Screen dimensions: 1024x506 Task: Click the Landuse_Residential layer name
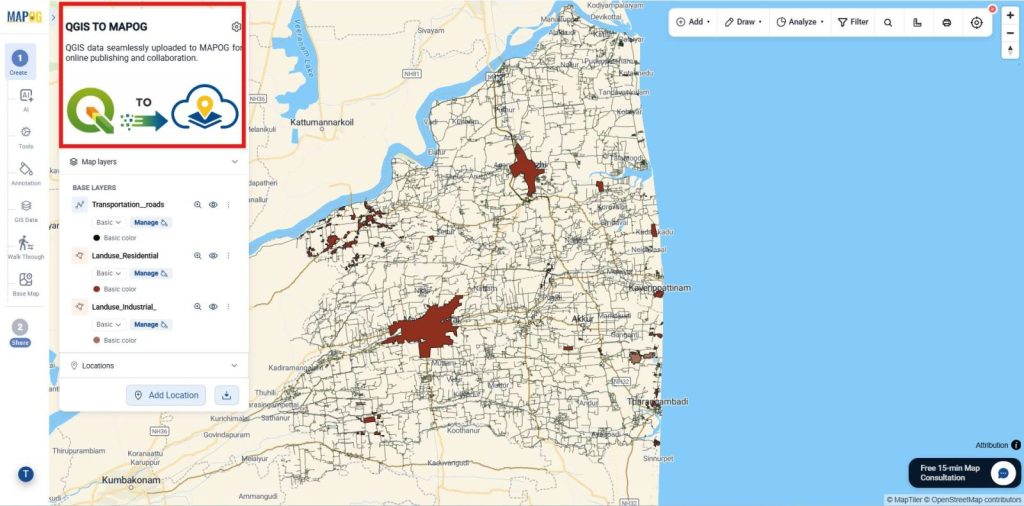[x=125, y=255]
